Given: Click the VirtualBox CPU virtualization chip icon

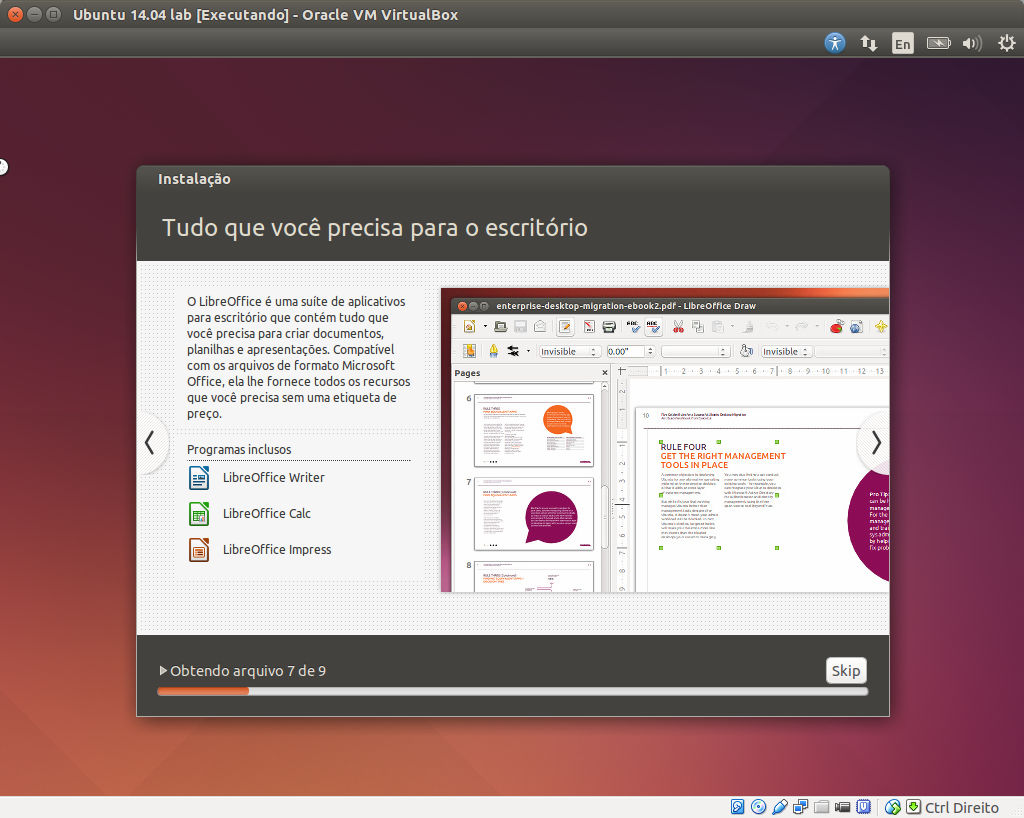Looking at the screenshot, I should (x=863, y=807).
